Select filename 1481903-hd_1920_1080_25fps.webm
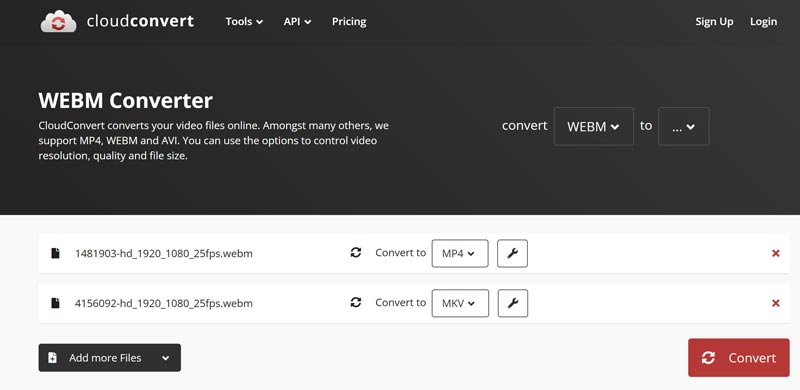The height and width of the screenshot is (390, 800). tap(164, 253)
